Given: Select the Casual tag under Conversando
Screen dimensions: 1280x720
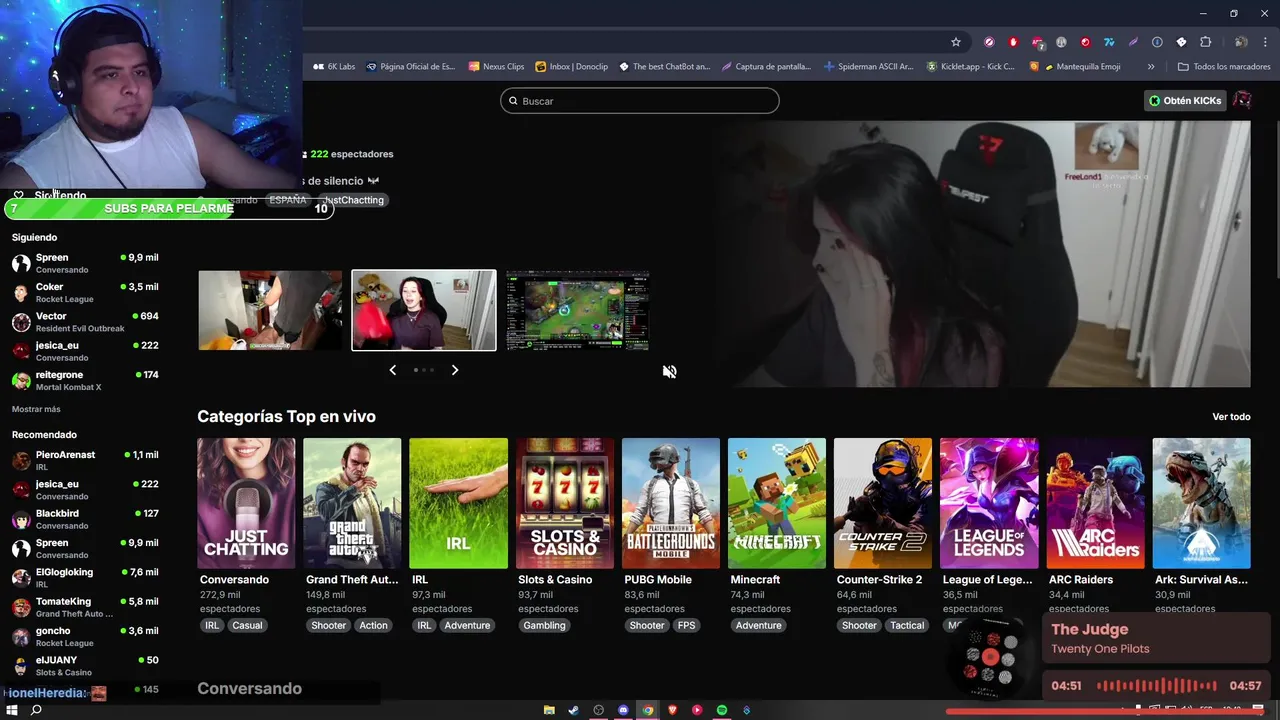Looking at the screenshot, I should click(247, 625).
